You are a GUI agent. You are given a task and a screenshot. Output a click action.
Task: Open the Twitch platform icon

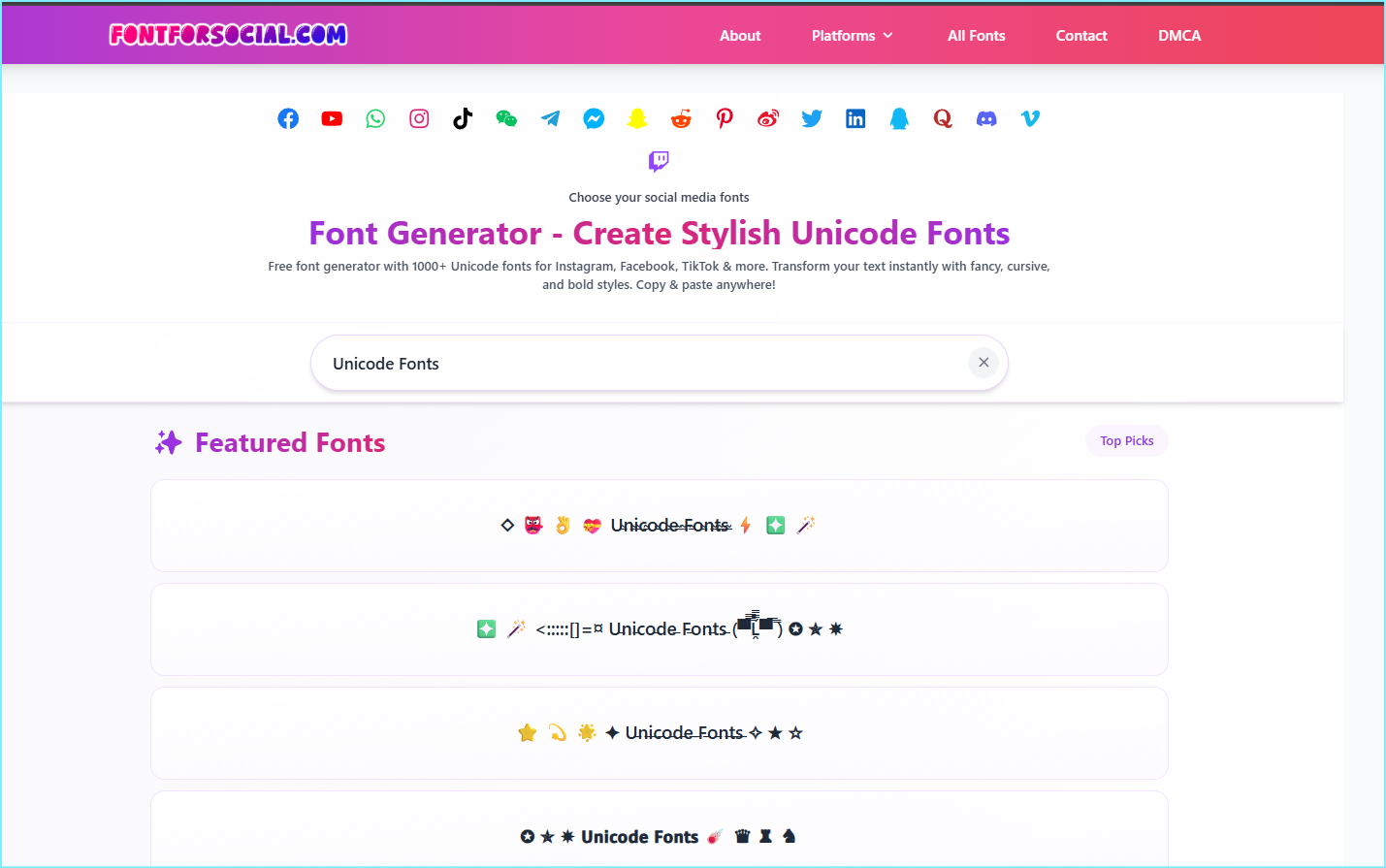point(659,160)
